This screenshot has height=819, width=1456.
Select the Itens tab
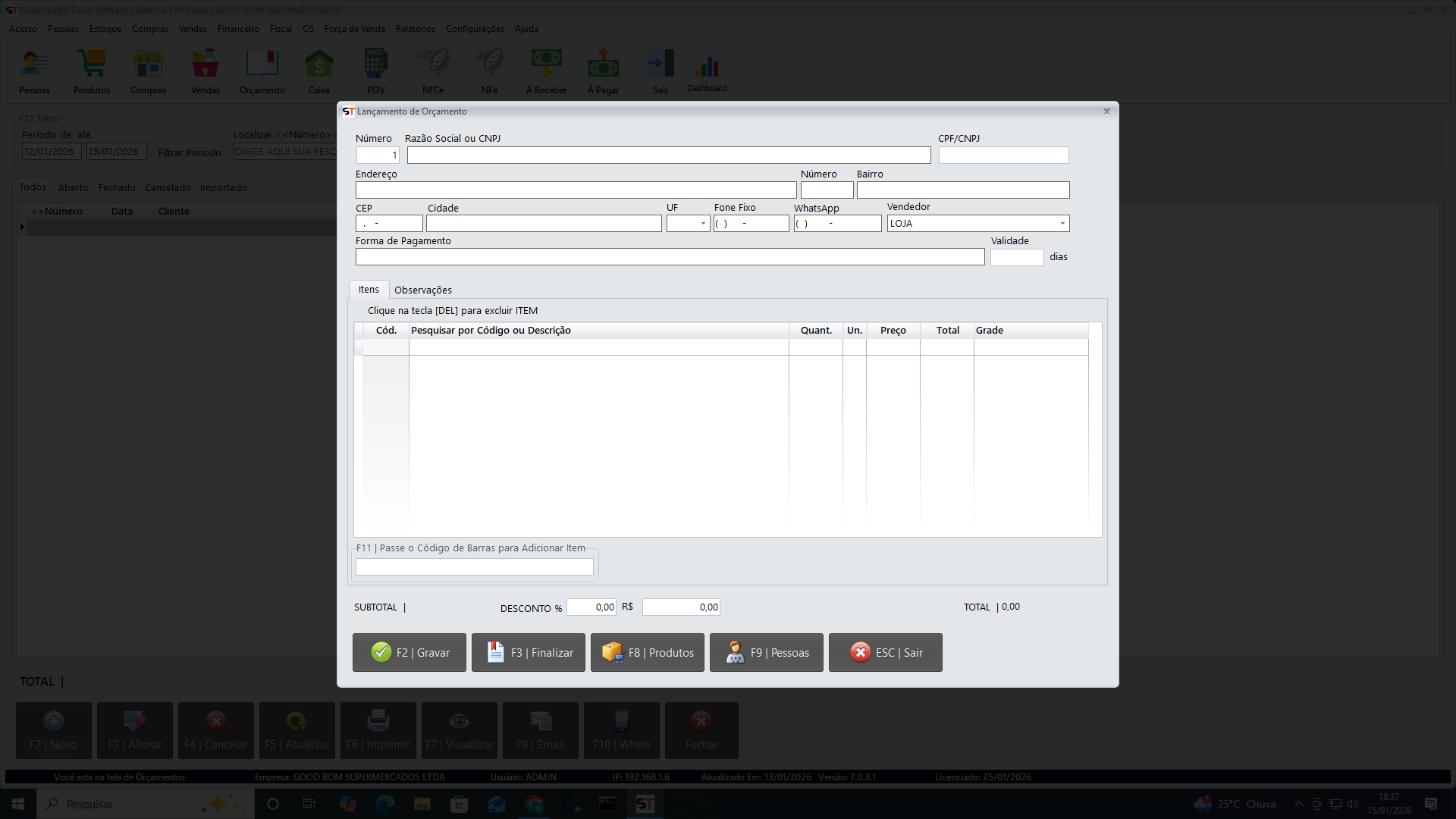click(369, 290)
